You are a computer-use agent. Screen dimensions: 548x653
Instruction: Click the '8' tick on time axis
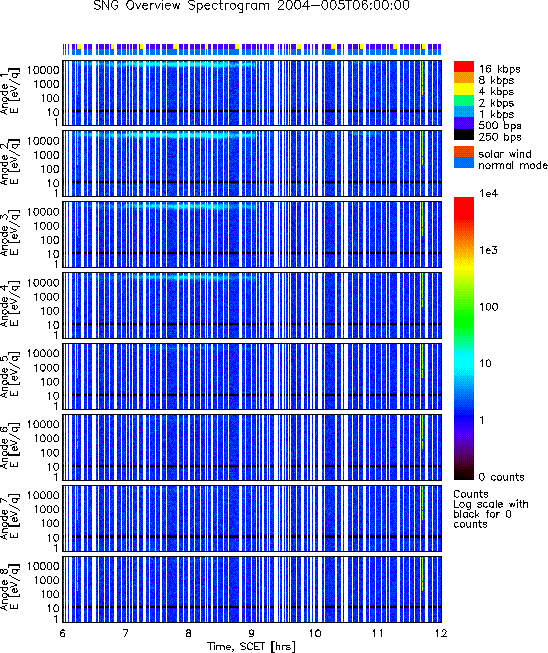[189, 633]
